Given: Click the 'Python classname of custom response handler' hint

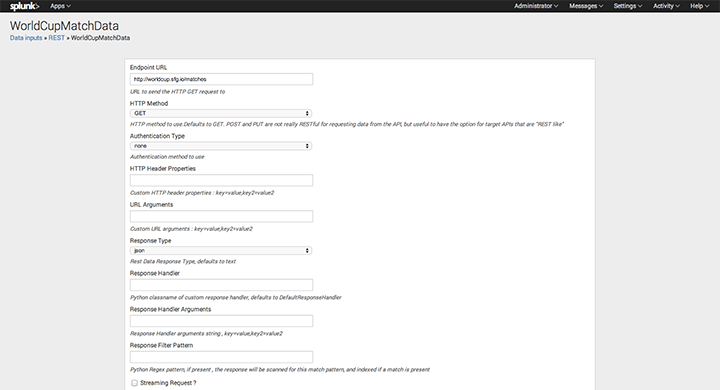Looking at the screenshot, I should pos(236,298).
